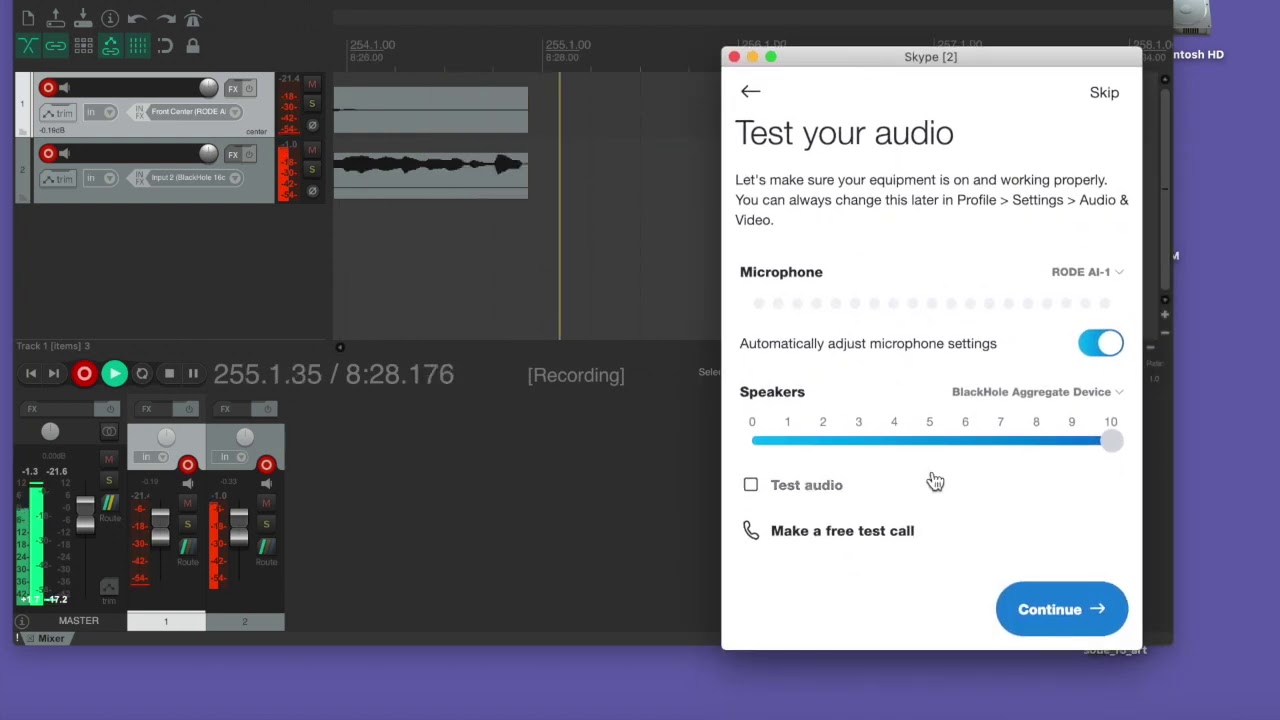Mute the MASTER channel in mixer
The width and height of the screenshot is (1280, 720).
[109, 459]
